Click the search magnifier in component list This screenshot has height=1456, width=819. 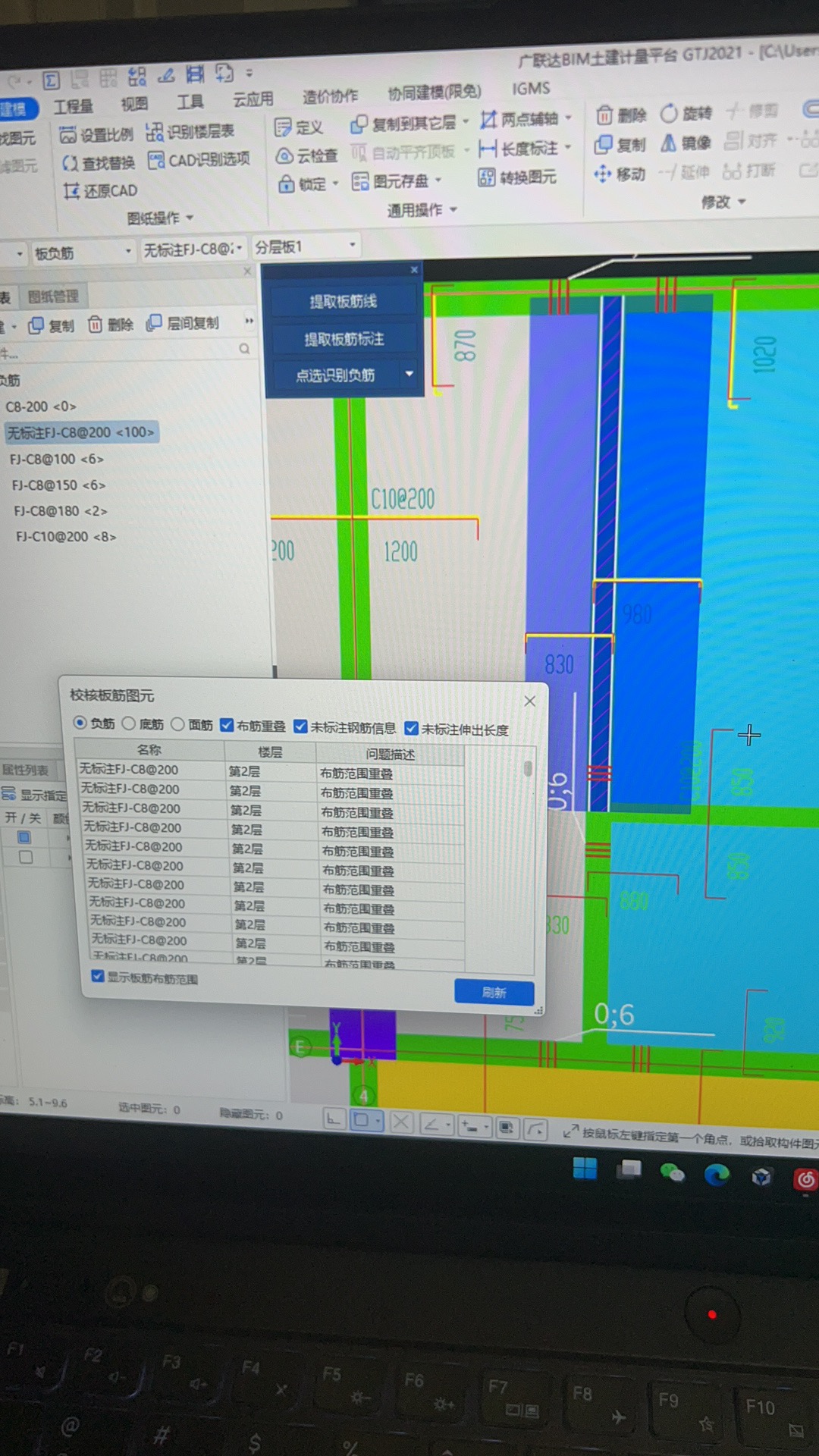click(x=244, y=349)
